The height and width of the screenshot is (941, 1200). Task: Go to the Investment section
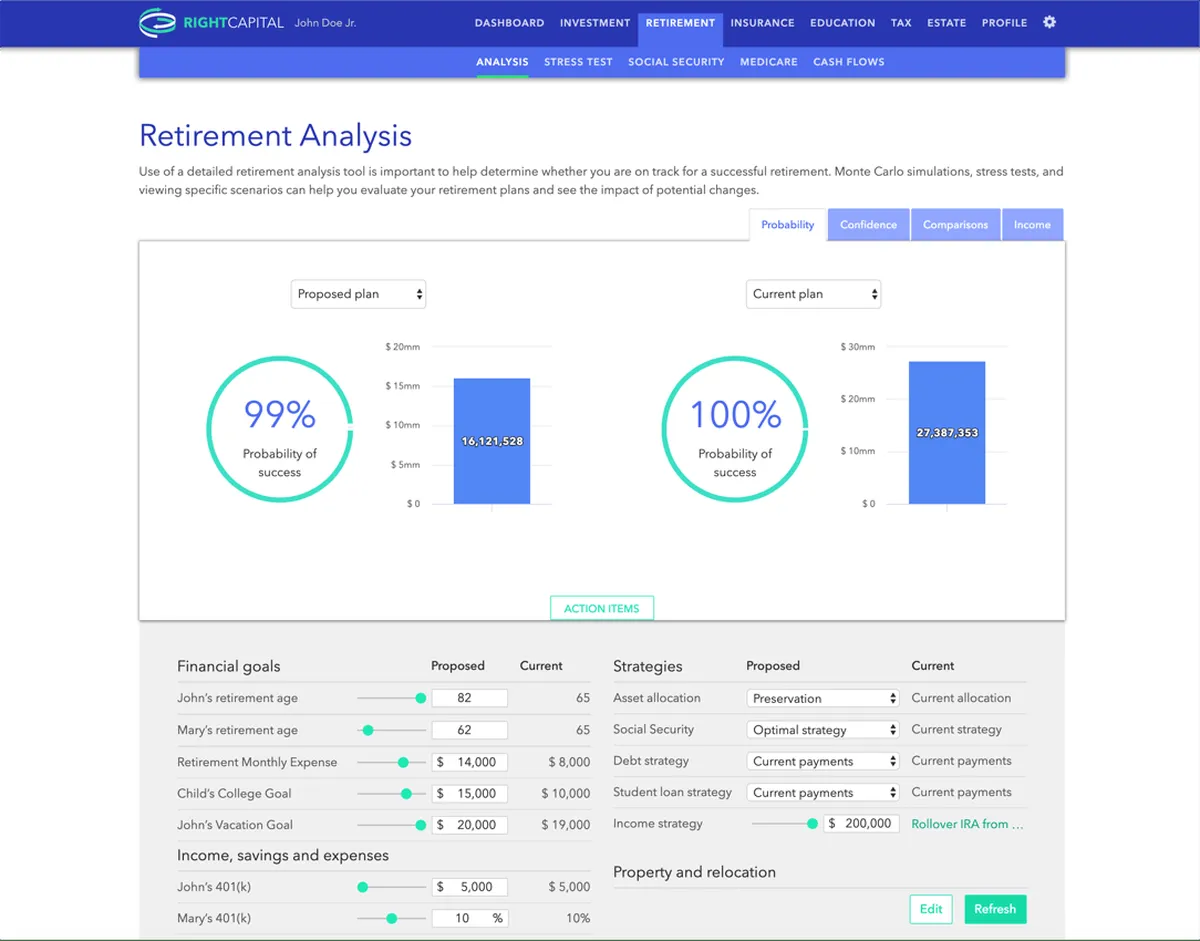[595, 23]
